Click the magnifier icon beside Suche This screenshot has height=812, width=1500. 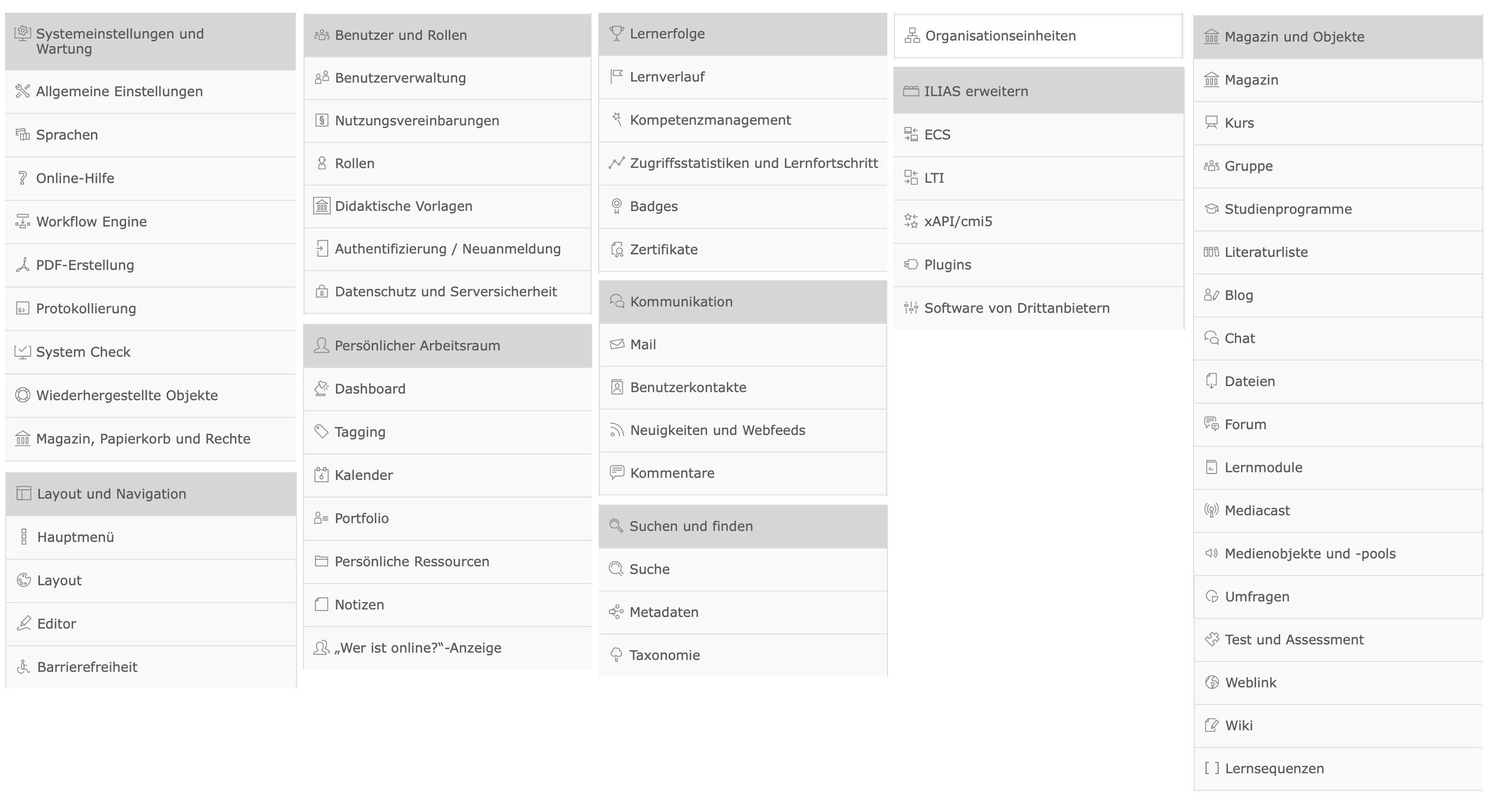click(616, 569)
